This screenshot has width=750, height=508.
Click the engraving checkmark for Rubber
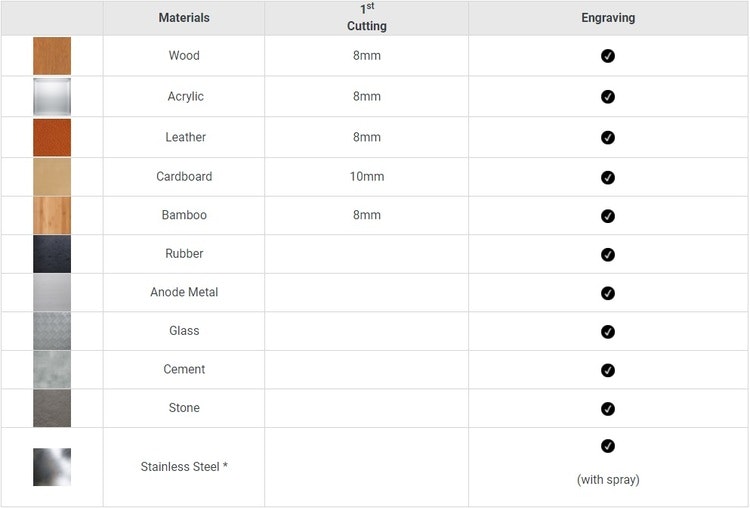point(608,254)
